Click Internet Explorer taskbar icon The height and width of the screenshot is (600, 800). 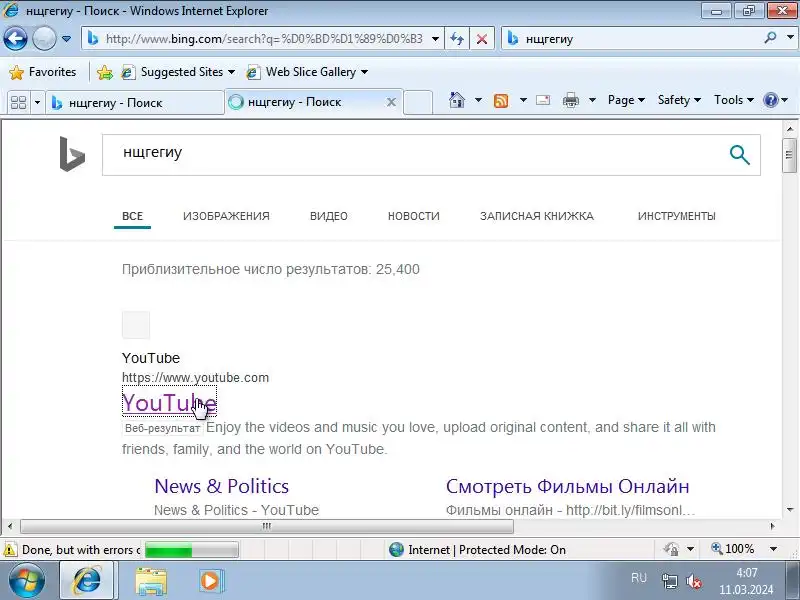(x=87, y=581)
